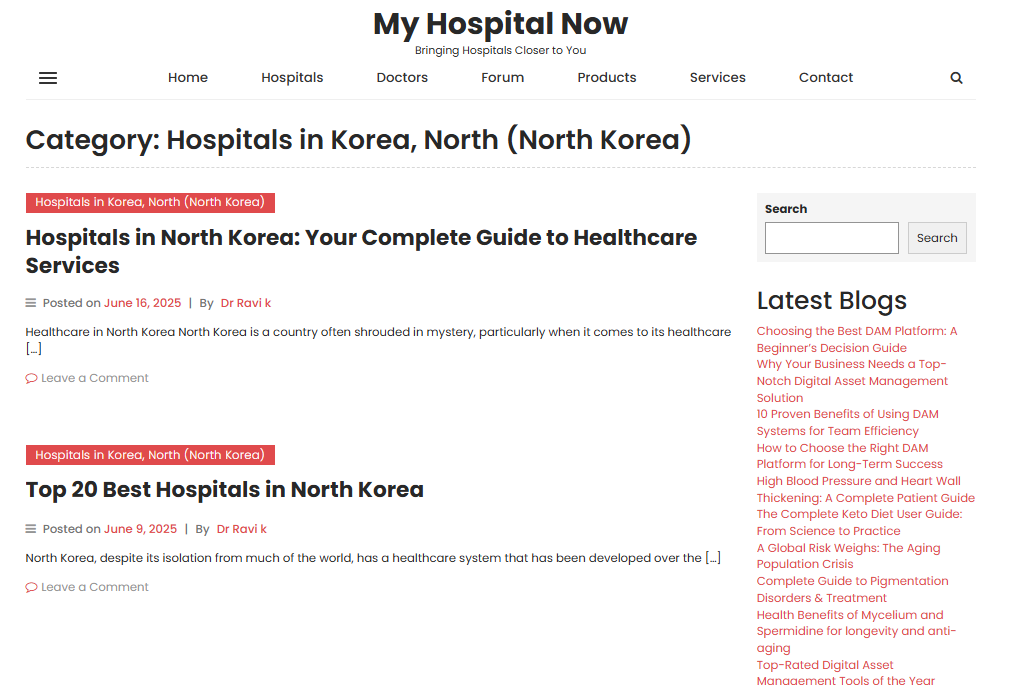Click excerpt starting Healthcare in North Korea

tap(379, 341)
